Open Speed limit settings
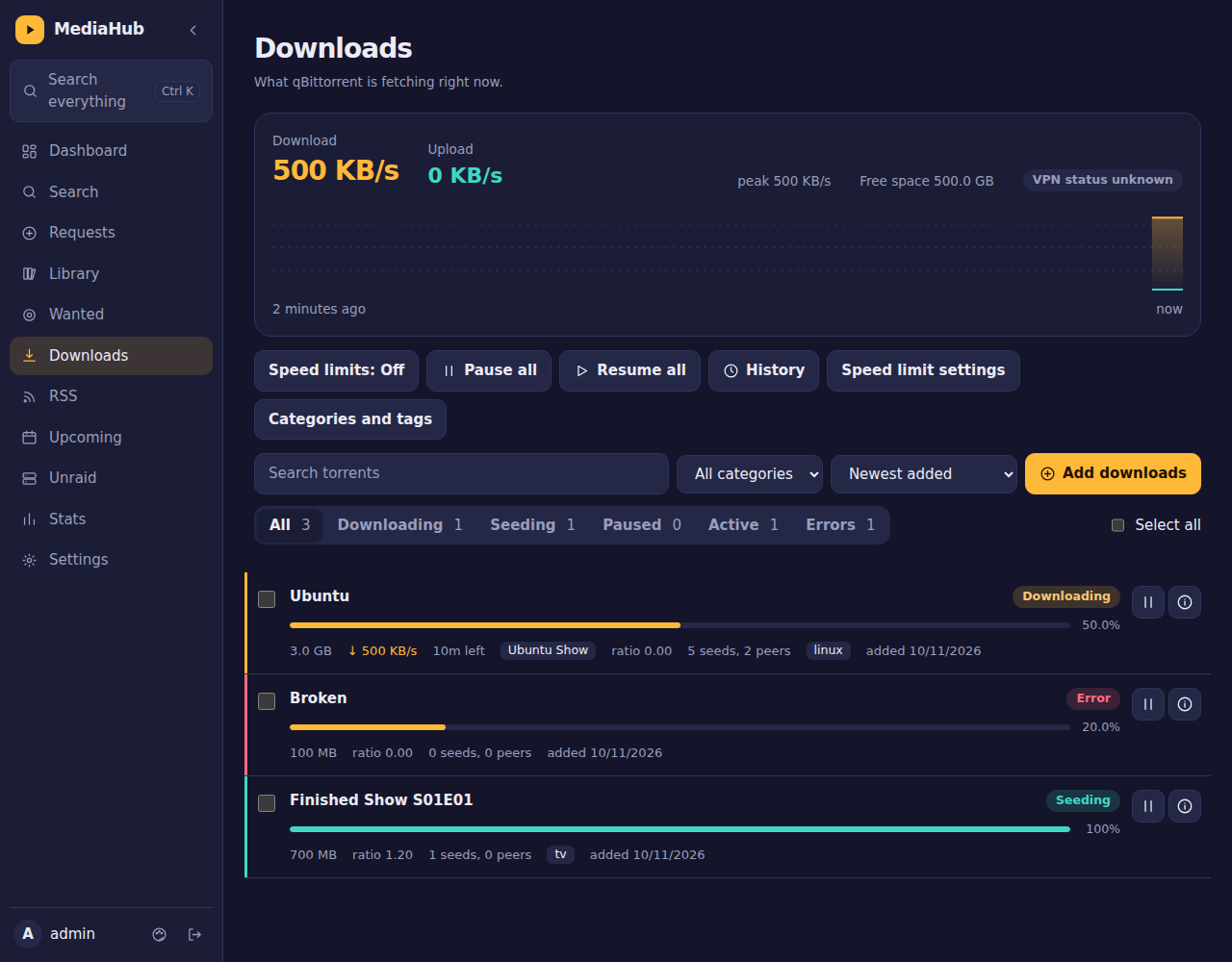1232x962 pixels. click(x=923, y=370)
